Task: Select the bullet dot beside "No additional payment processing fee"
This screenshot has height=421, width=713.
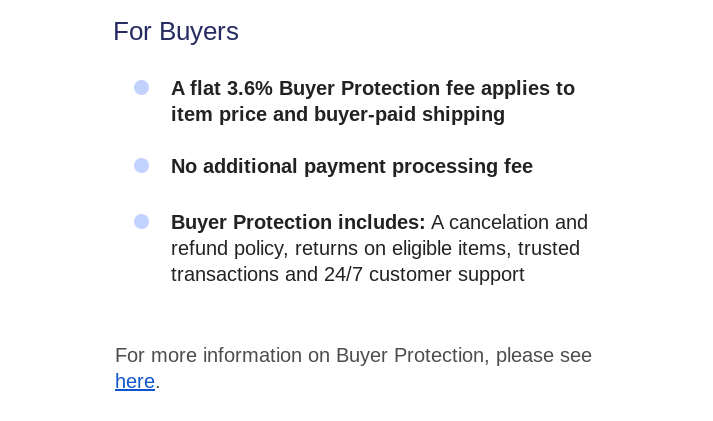Action: coord(141,165)
